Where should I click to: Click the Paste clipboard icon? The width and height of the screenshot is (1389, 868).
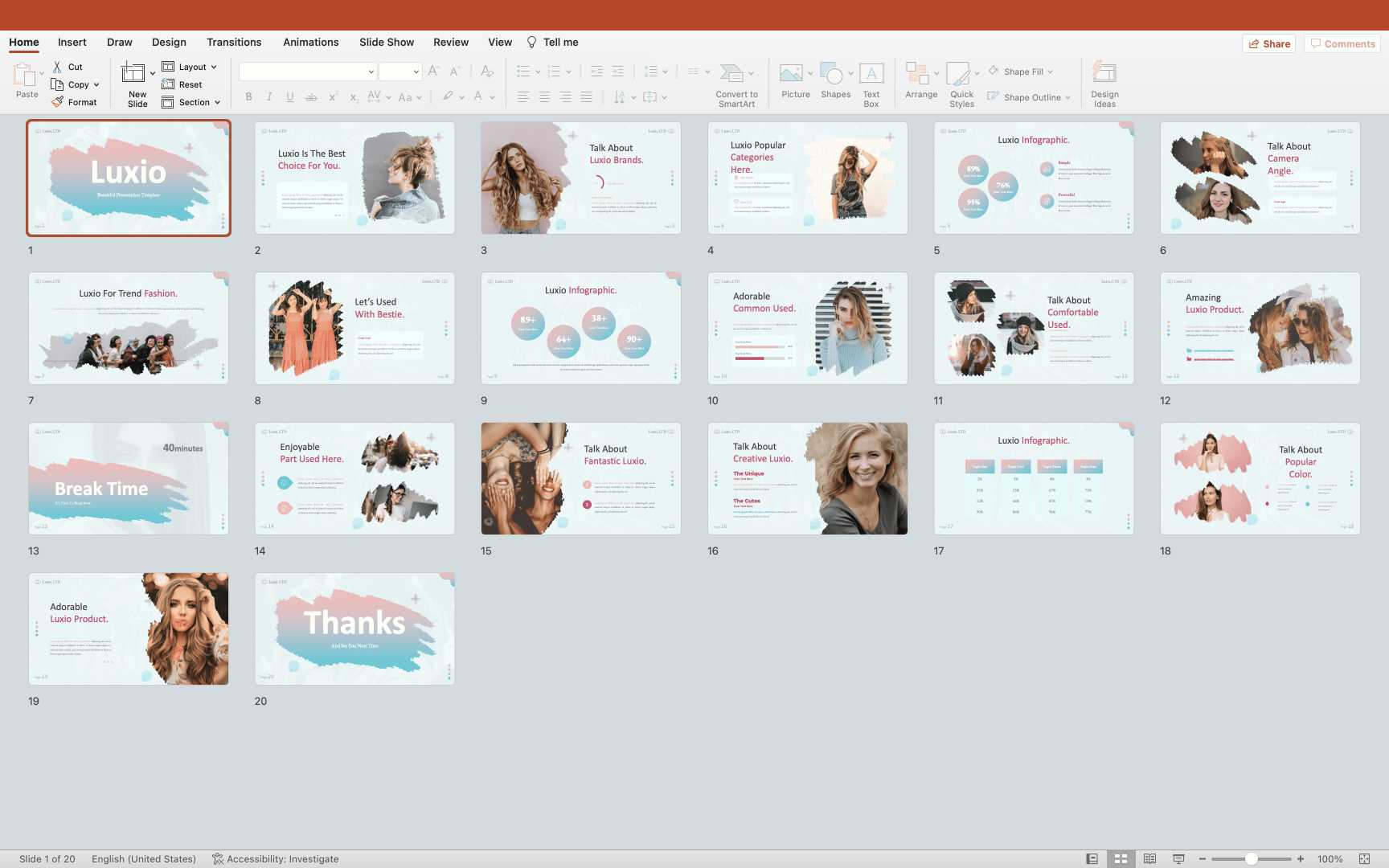tap(24, 76)
